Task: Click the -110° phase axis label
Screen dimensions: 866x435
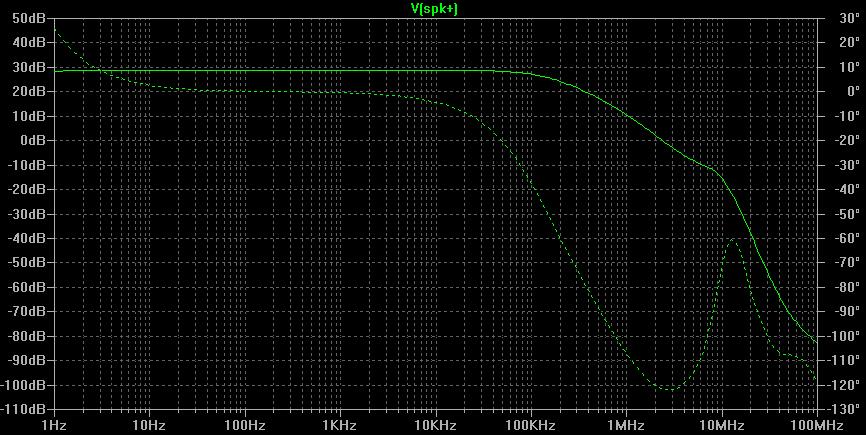Action: (x=843, y=360)
